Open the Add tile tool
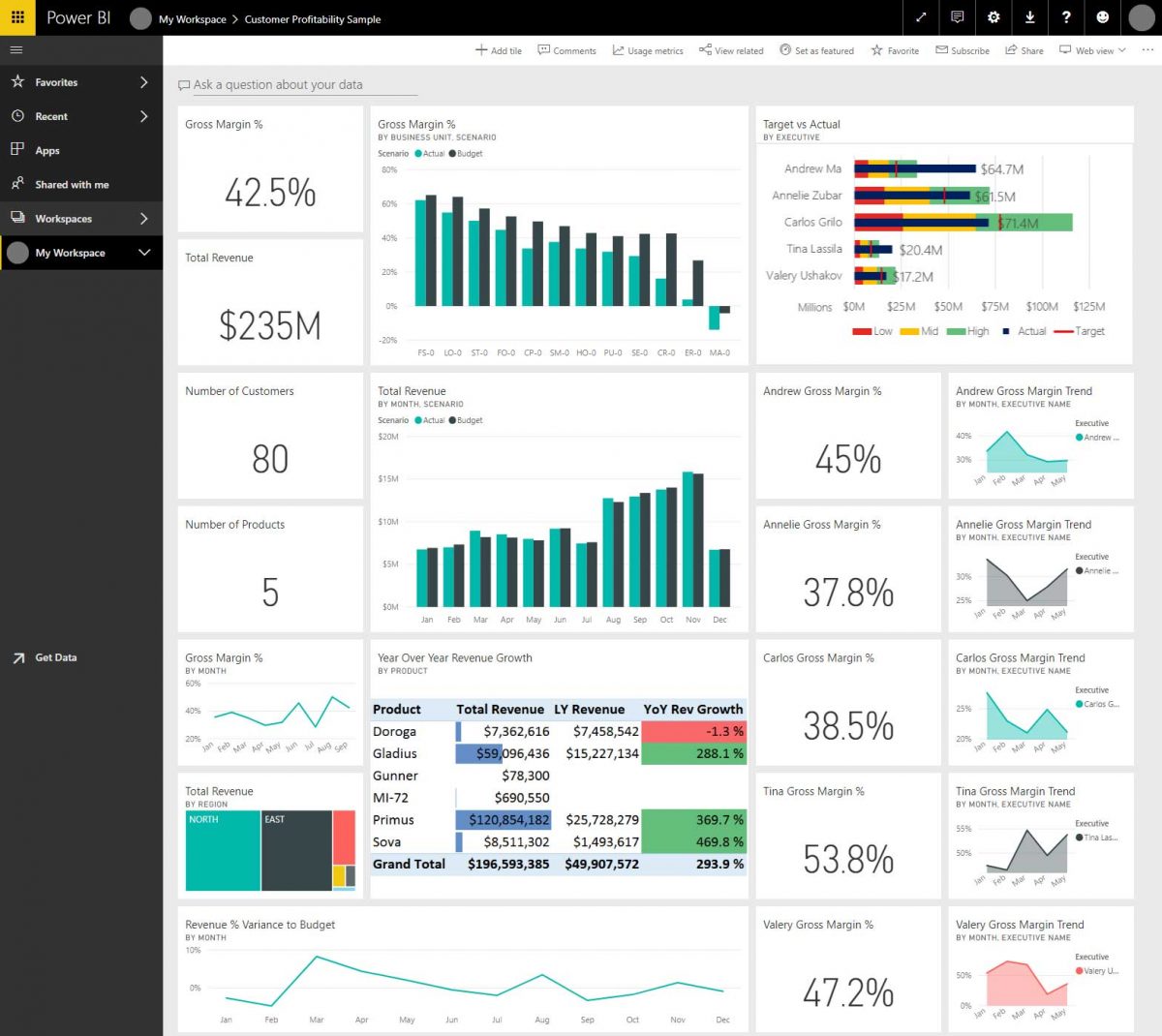The image size is (1162, 1036). [498, 50]
